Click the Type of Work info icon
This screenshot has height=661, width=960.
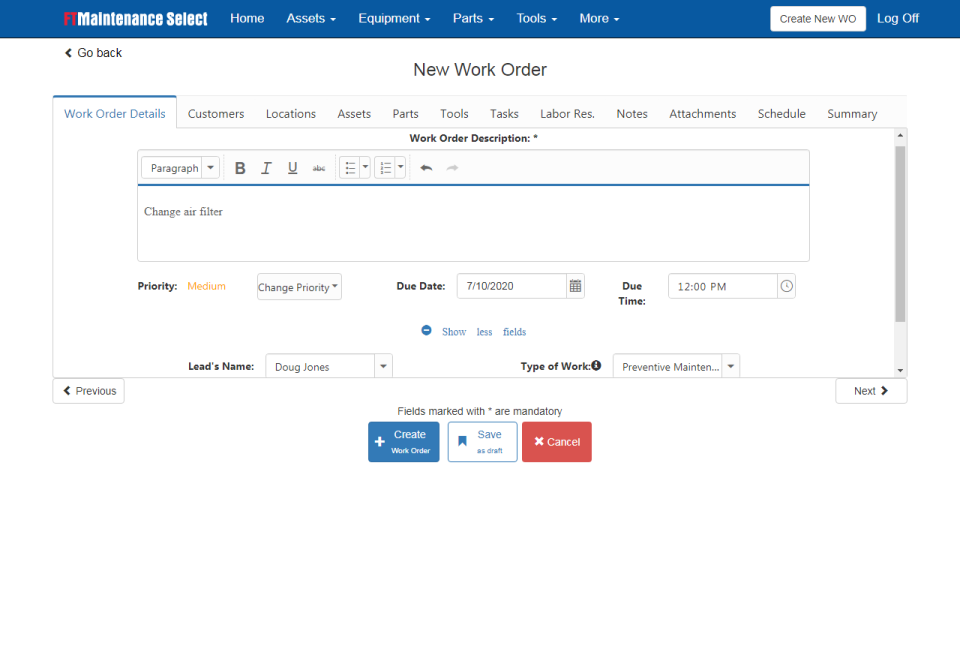coord(596,365)
